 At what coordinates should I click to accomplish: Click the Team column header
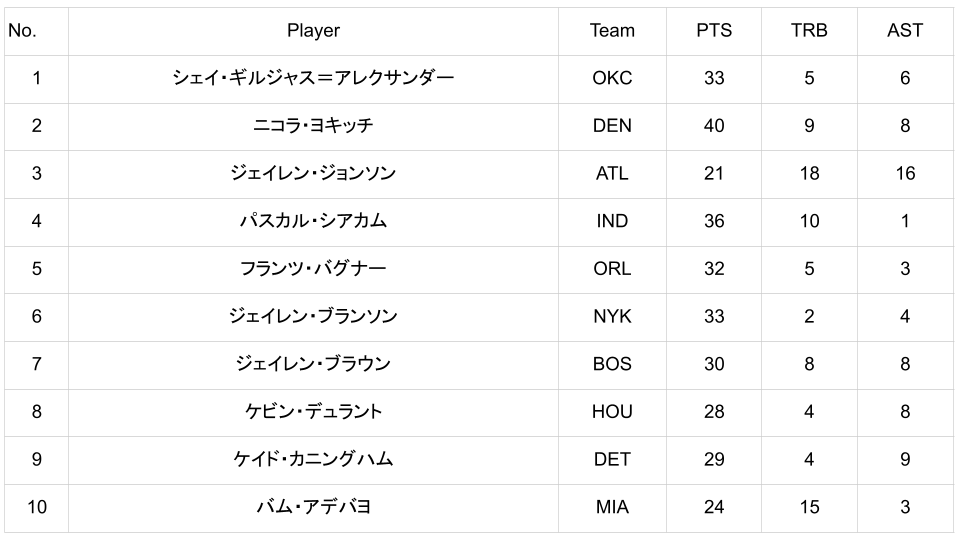(x=612, y=30)
